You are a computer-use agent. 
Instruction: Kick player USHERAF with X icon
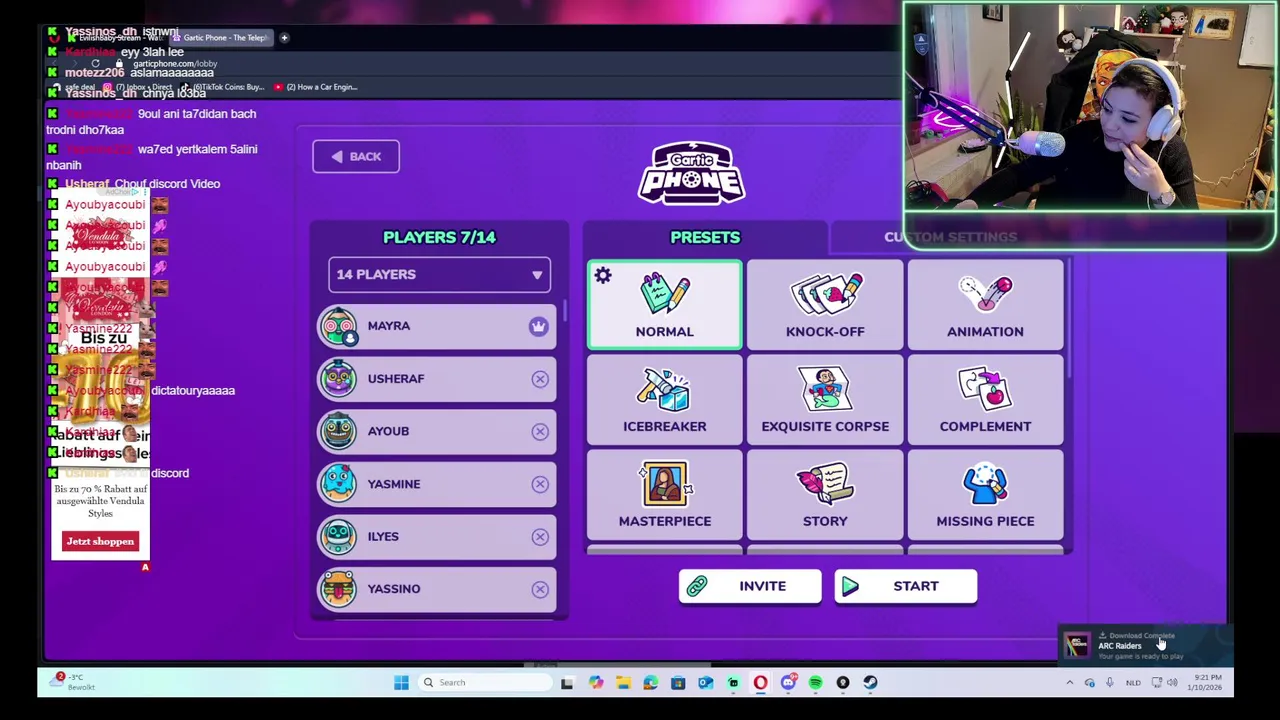[x=540, y=379]
